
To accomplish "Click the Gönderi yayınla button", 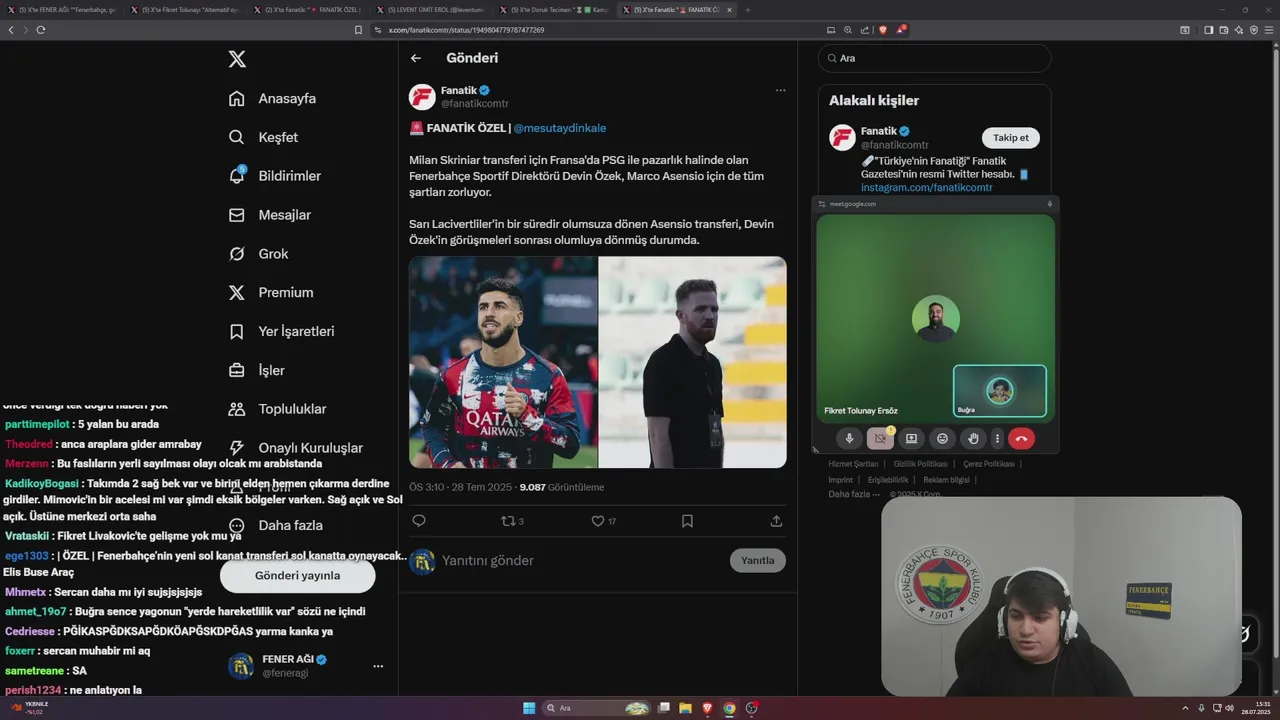I will click(x=297, y=576).
